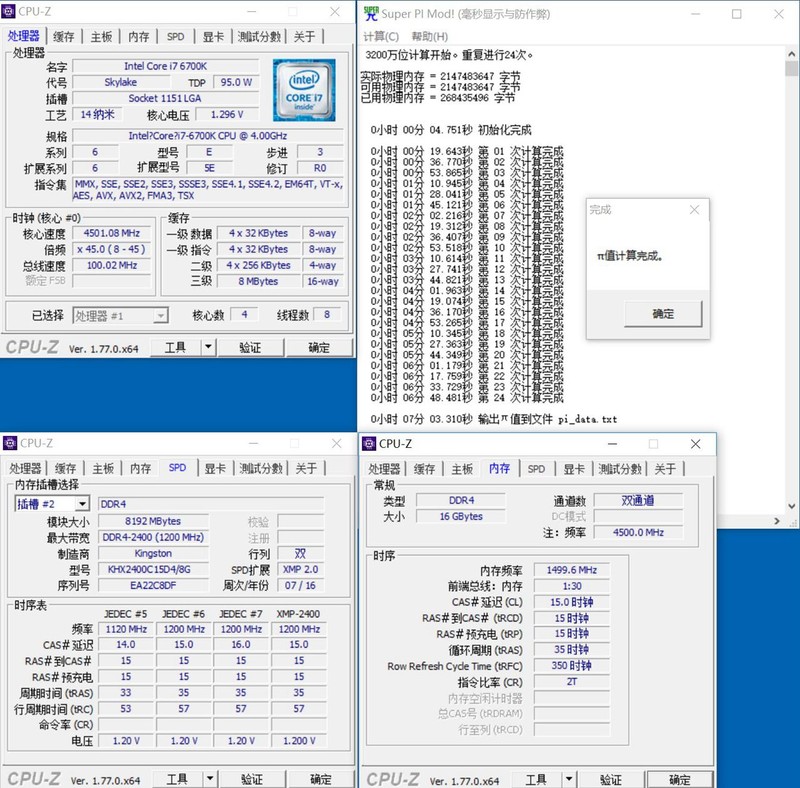Click Super PI vertical scrollbar up arrow
This screenshot has height=788, width=800.
coord(791,53)
